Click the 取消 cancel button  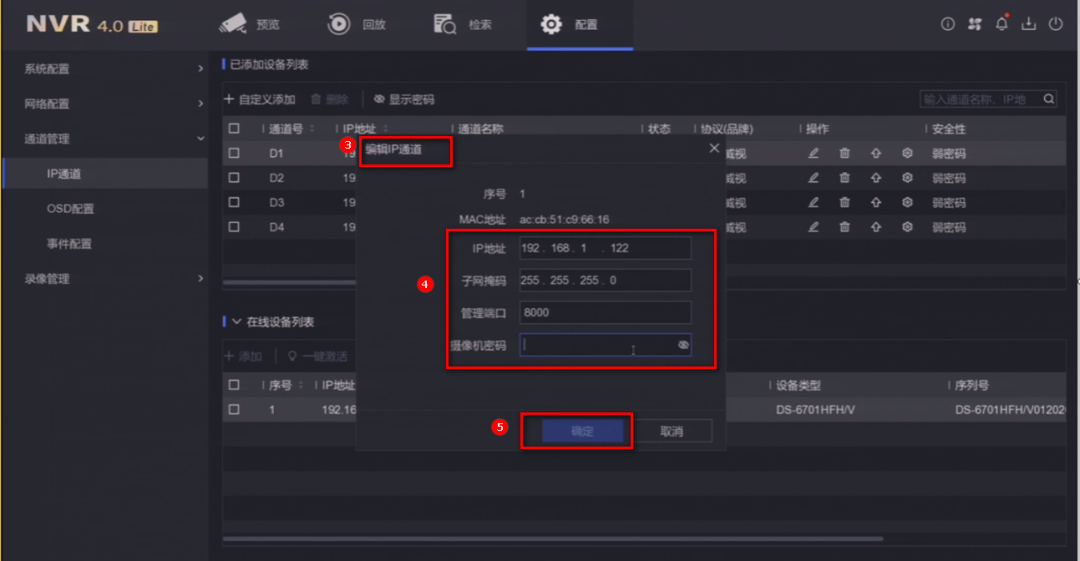(x=672, y=431)
